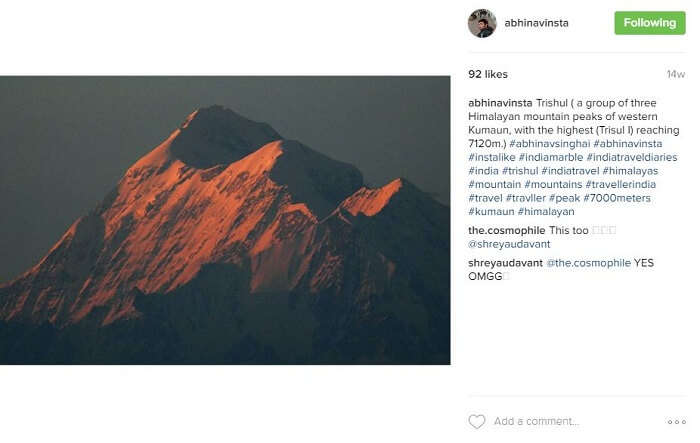Toggle the green Following button

point(650,23)
